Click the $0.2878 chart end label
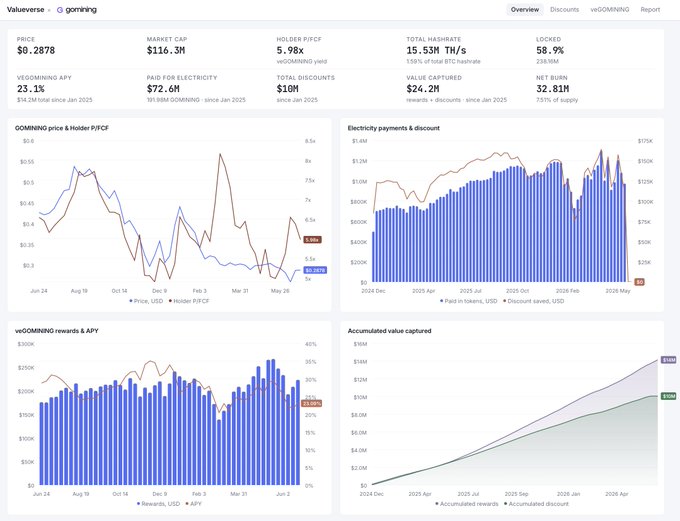680x521 pixels. point(315,270)
